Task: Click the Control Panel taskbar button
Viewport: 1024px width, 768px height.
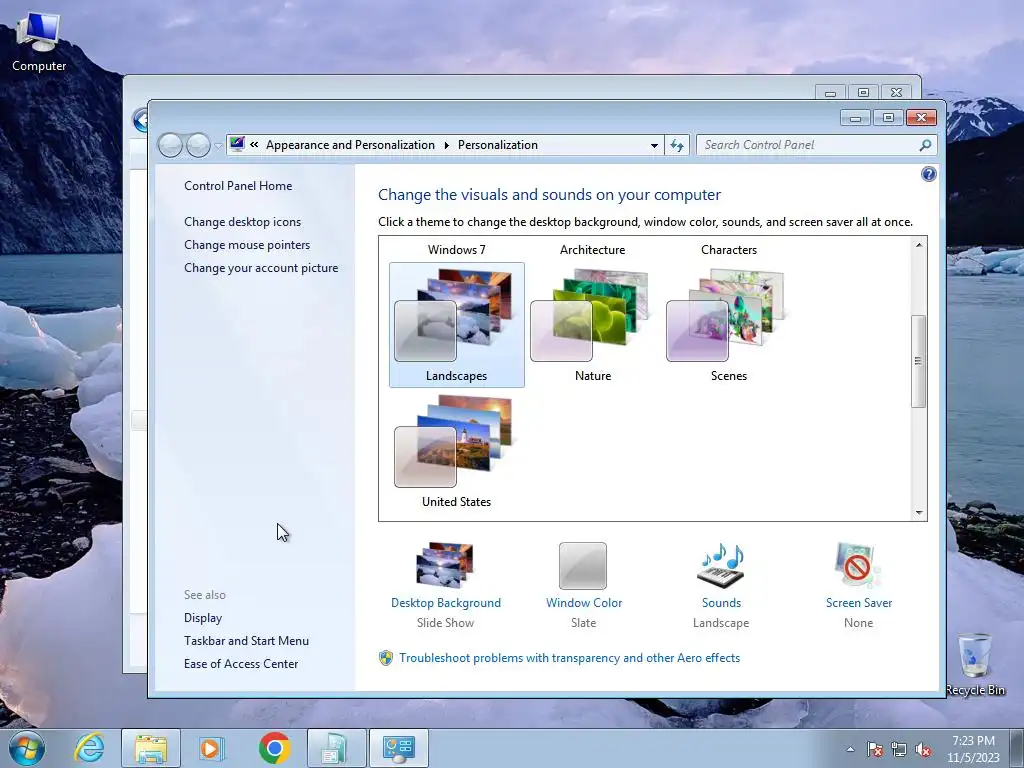Action: (x=399, y=748)
